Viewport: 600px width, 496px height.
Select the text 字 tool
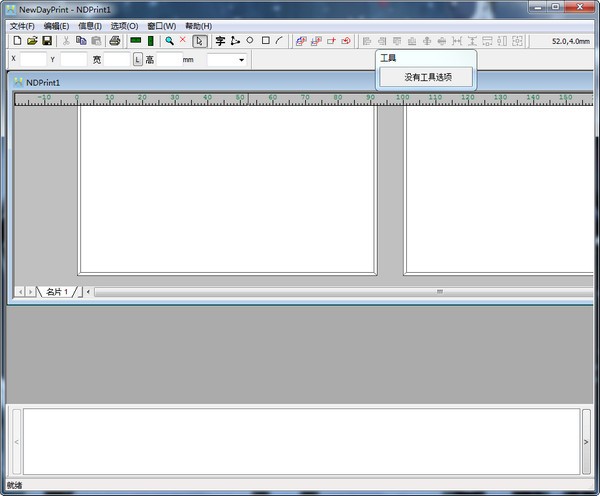pos(220,41)
